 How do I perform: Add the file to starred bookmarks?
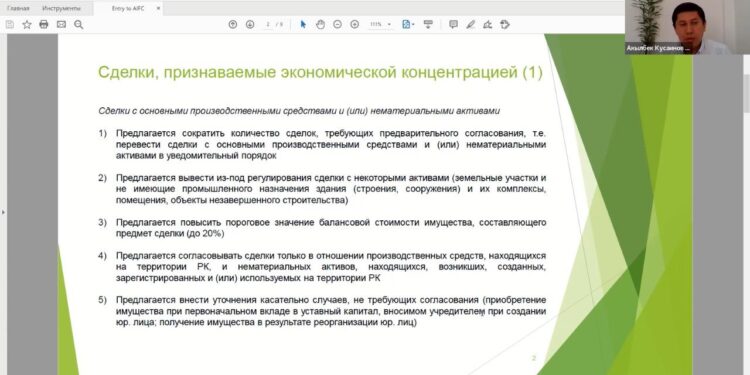pos(27,24)
